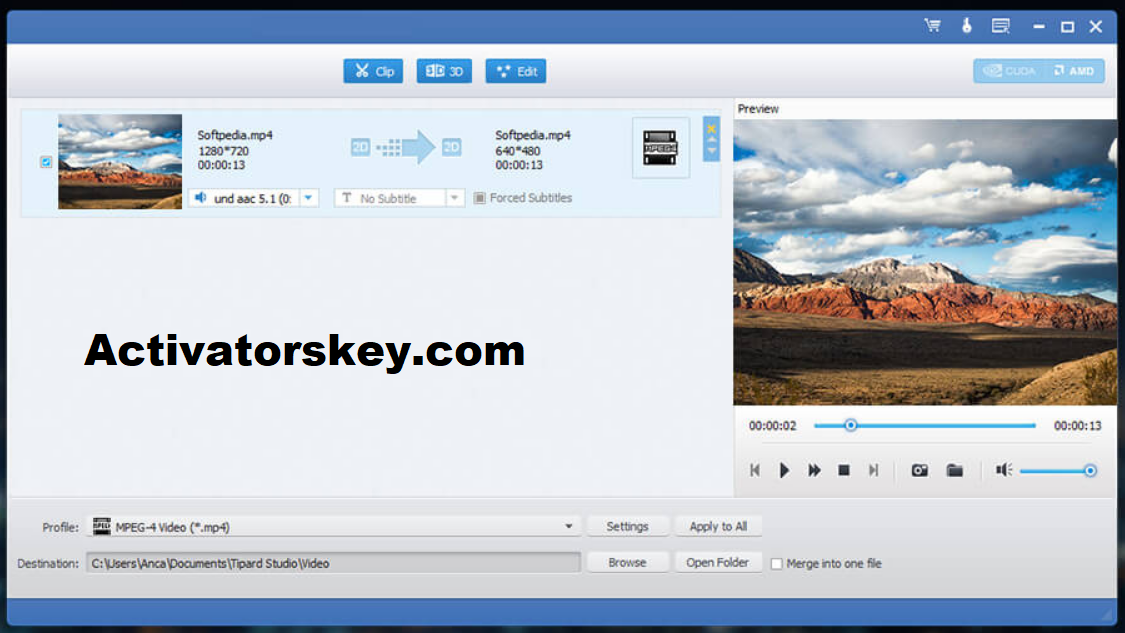The width and height of the screenshot is (1125, 633).
Task: Click the elapsed time 00:00:02
Action: click(x=773, y=426)
